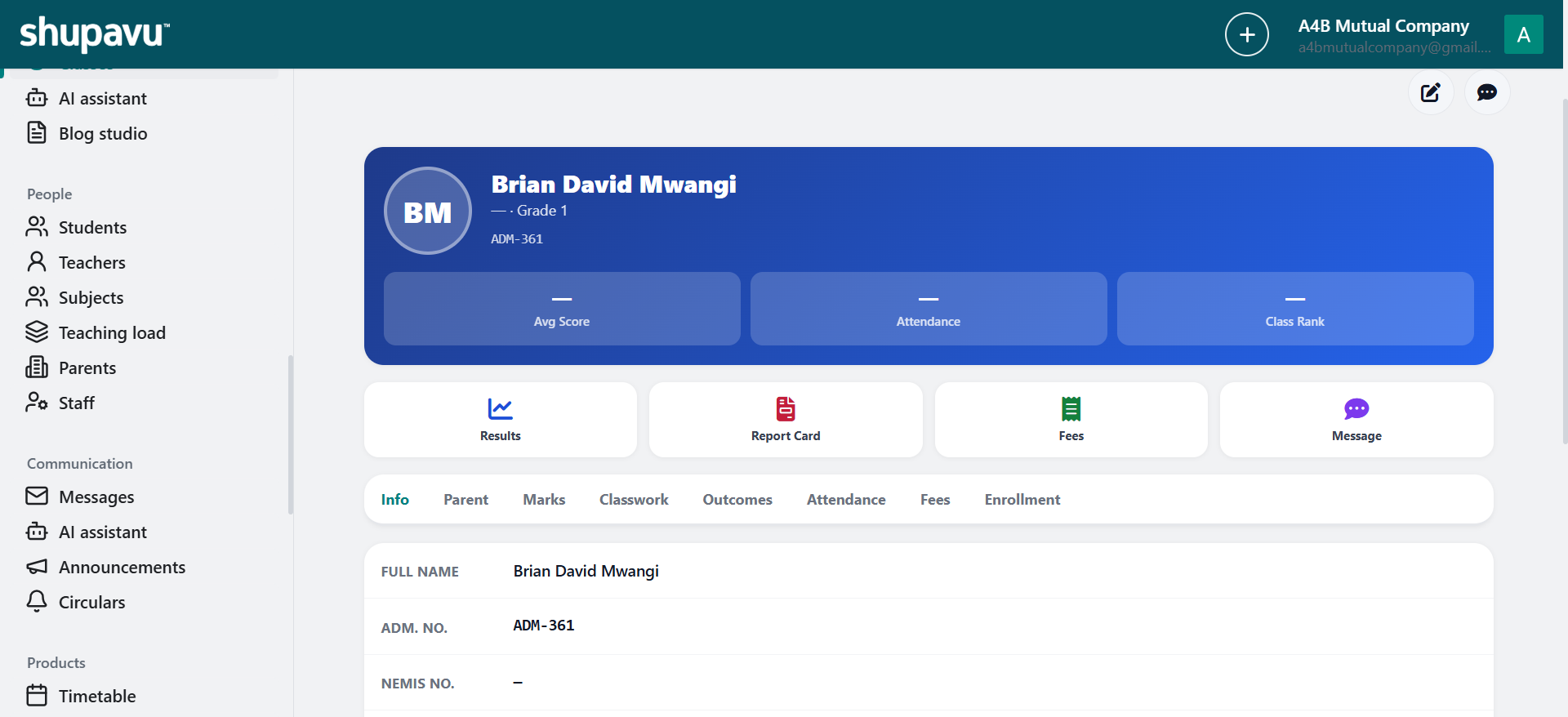Click the Products section heading

tap(56, 663)
